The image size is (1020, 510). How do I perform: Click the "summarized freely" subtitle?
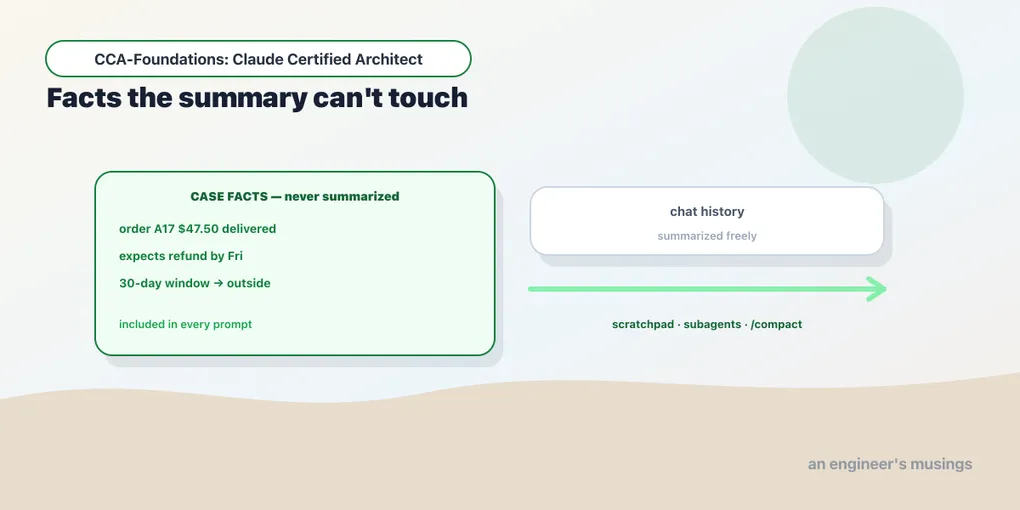[707, 236]
